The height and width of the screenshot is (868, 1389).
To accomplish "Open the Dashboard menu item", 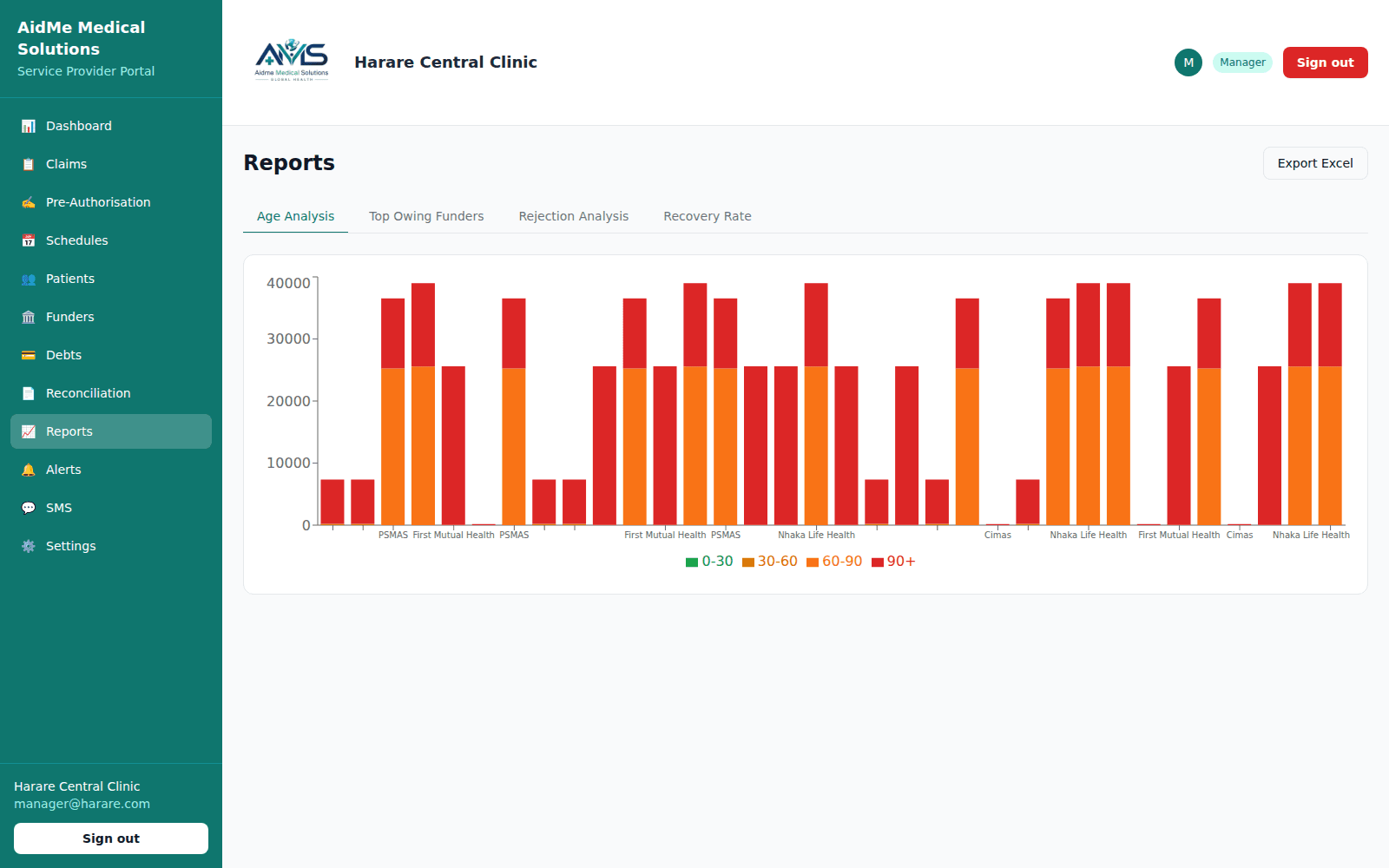I will (111, 126).
